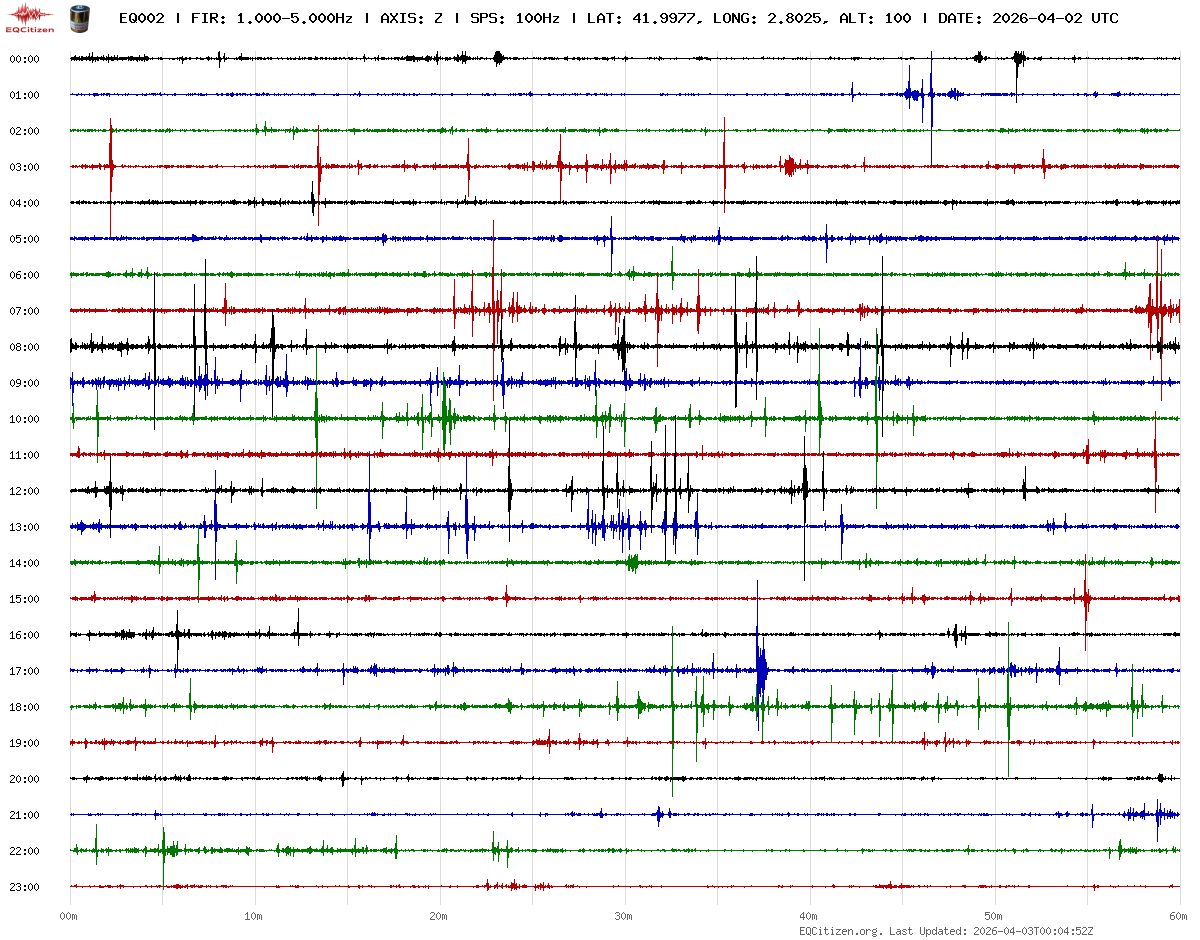Select the 00:00 hour row label

coord(24,59)
